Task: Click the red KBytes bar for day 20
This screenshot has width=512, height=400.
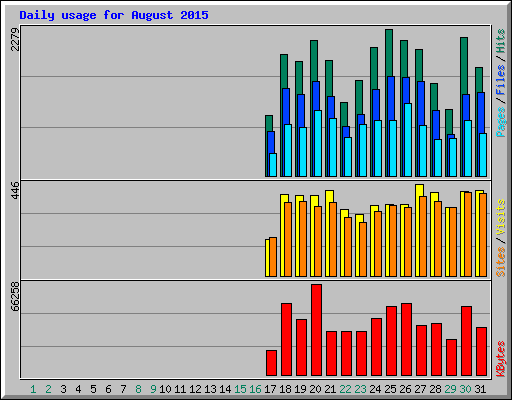Action: click(316, 330)
